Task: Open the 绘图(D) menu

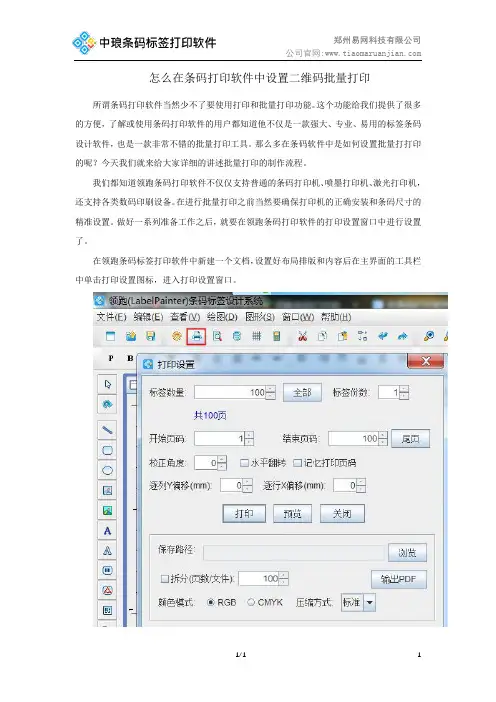Action: (222, 317)
